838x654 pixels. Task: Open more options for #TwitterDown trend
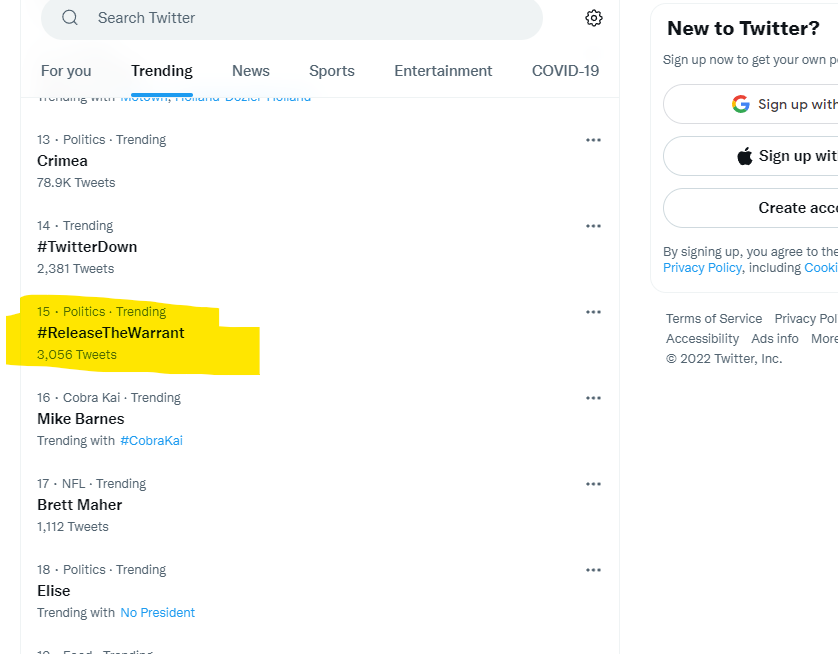pyautogui.click(x=593, y=226)
